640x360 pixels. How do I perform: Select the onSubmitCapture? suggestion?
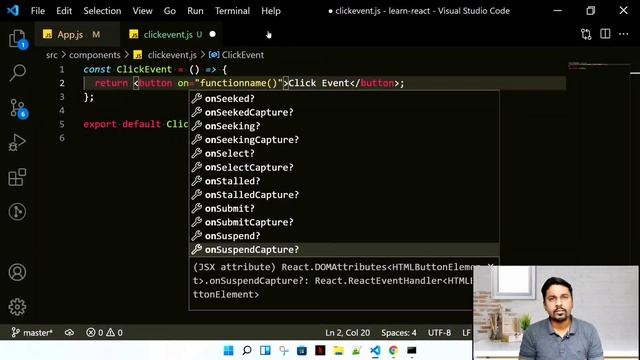(x=344, y=222)
